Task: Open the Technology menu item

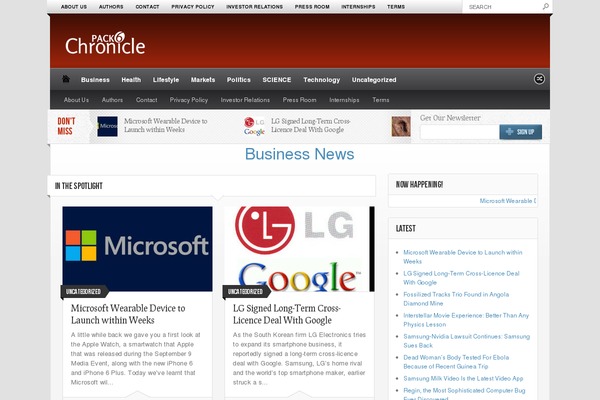Action: click(x=321, y=80)
